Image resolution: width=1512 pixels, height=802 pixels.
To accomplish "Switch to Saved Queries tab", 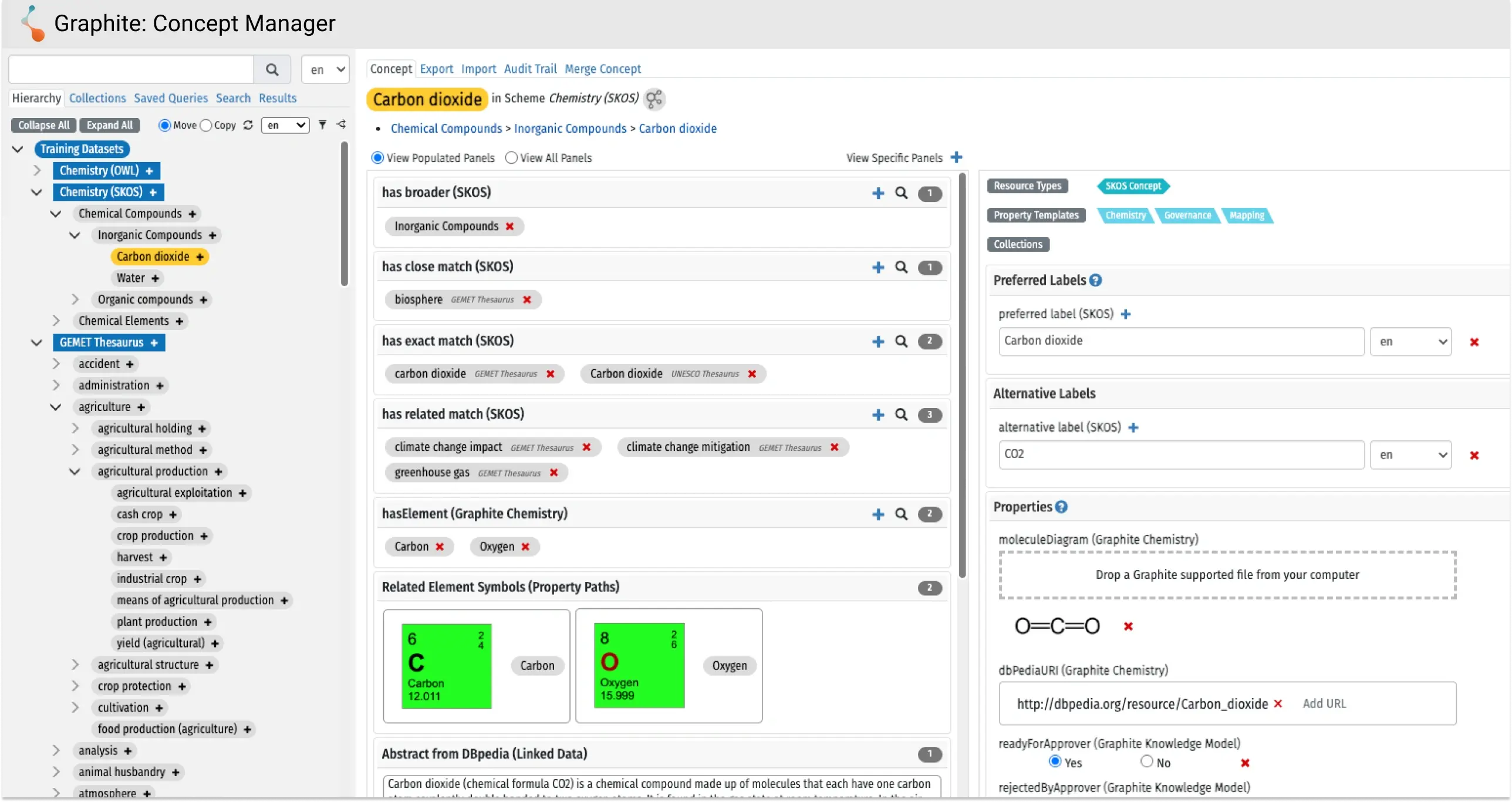I will pyautogui.click(x=170, y=98).
